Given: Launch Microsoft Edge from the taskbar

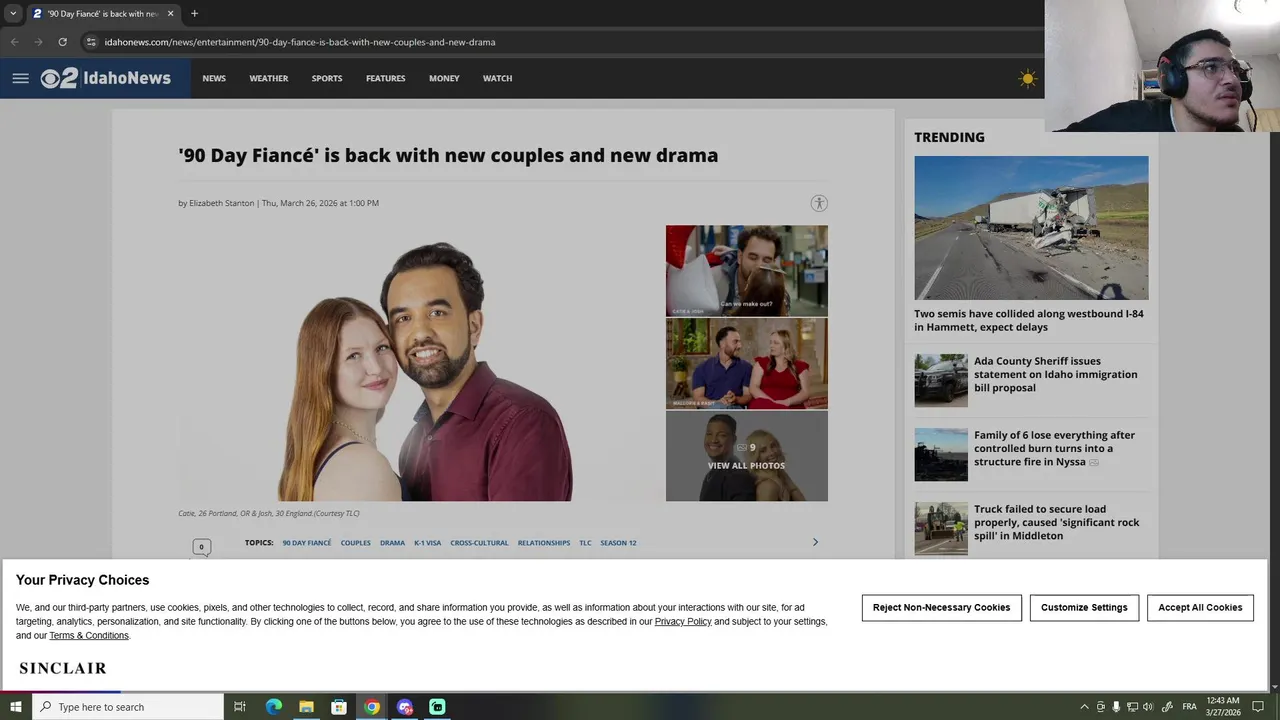Looking at the screenshot, I should 274,707.
